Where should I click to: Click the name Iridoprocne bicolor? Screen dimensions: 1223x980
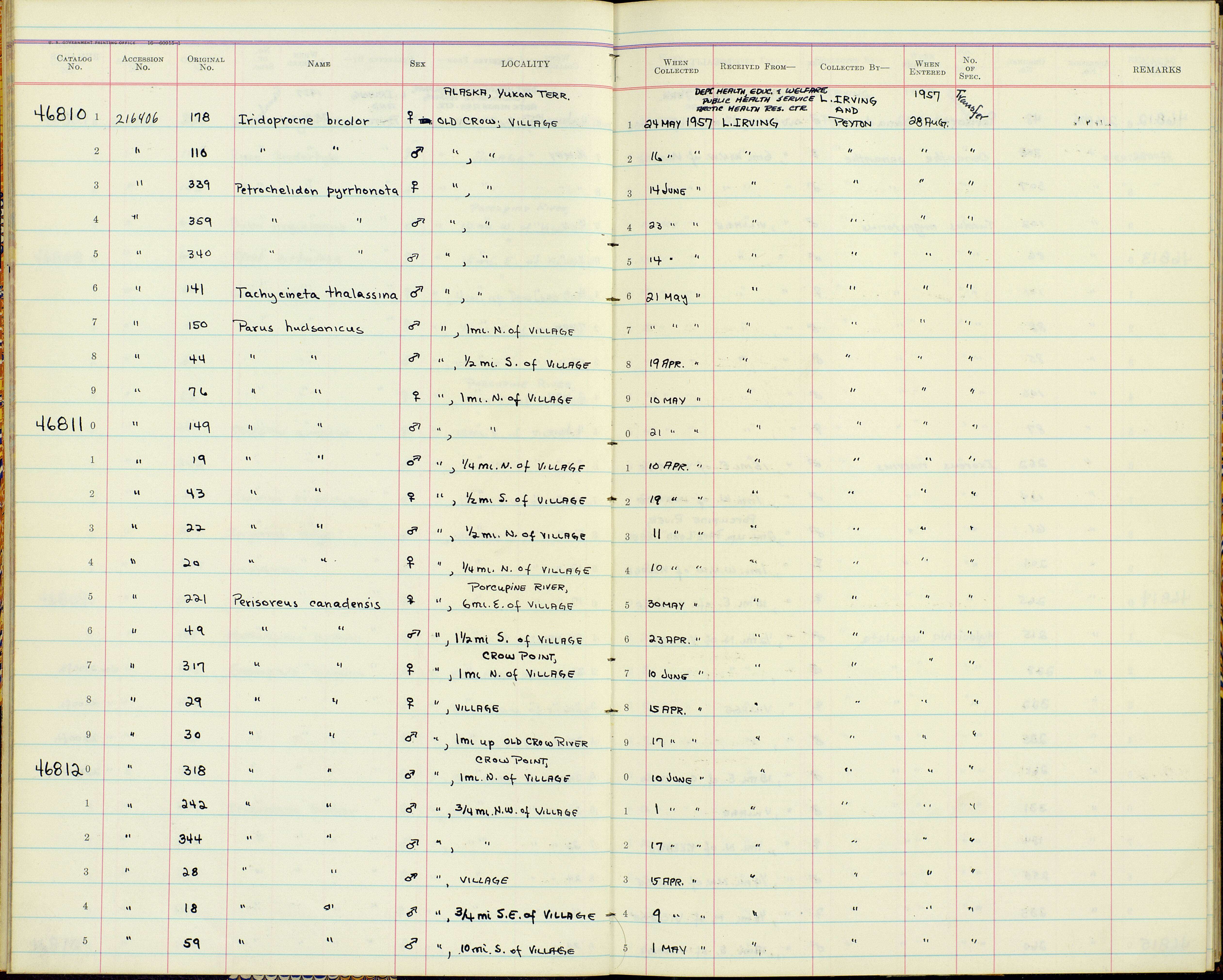click(303, 121)
